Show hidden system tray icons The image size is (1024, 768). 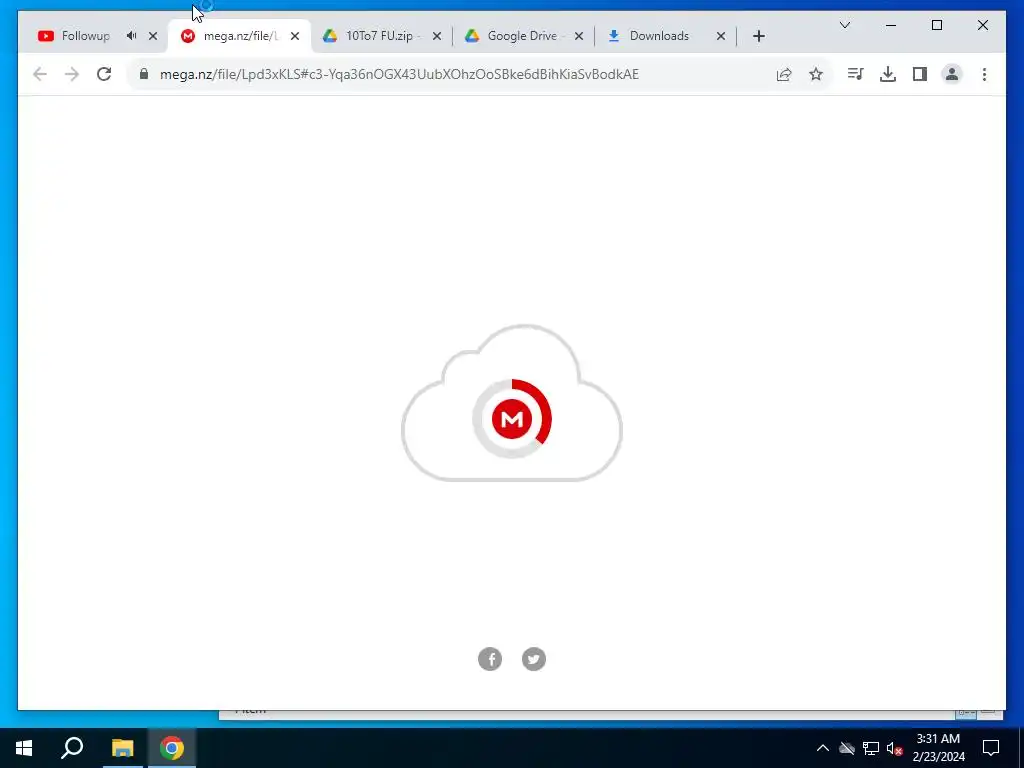[x=823, y=748]
